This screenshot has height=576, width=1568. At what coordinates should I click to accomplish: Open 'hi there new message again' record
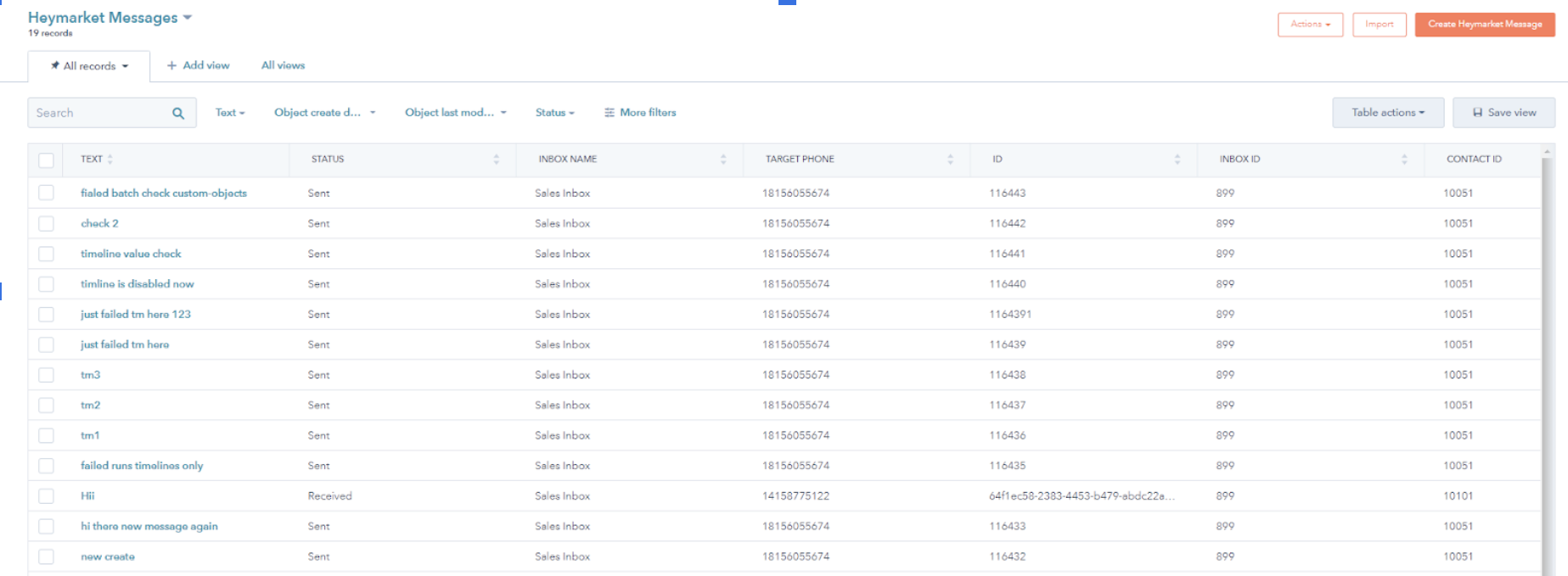point(149,526)
